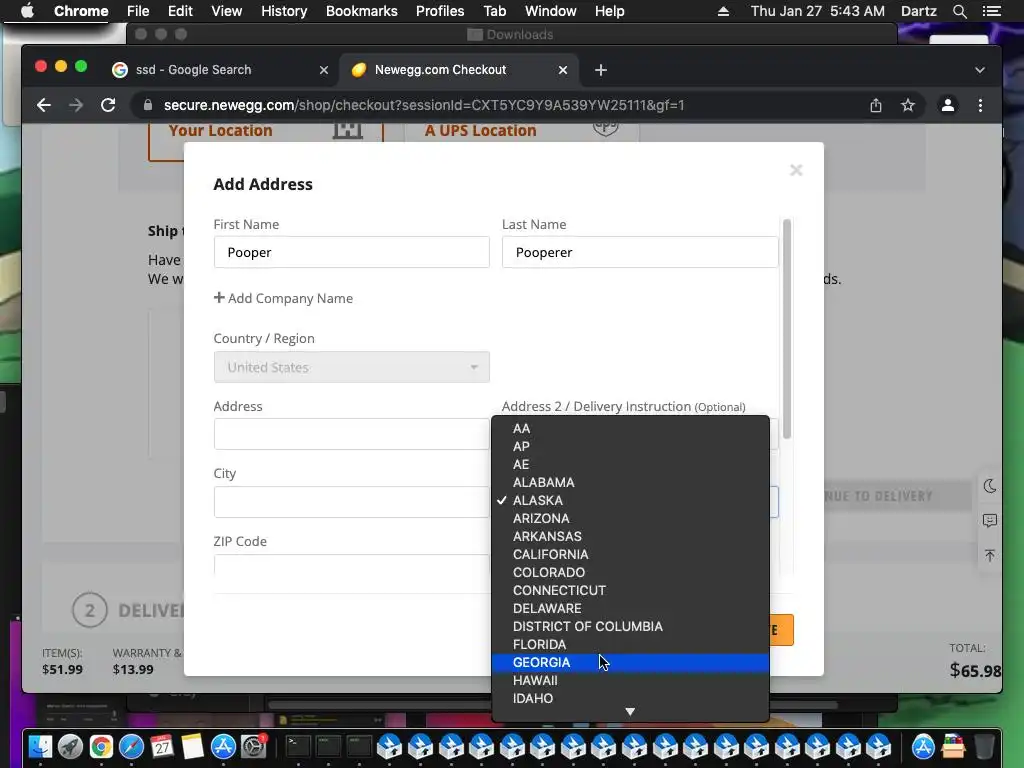
Task: Switch to Newegg.com Checkout tab
Action: click(x=440, y=70)
